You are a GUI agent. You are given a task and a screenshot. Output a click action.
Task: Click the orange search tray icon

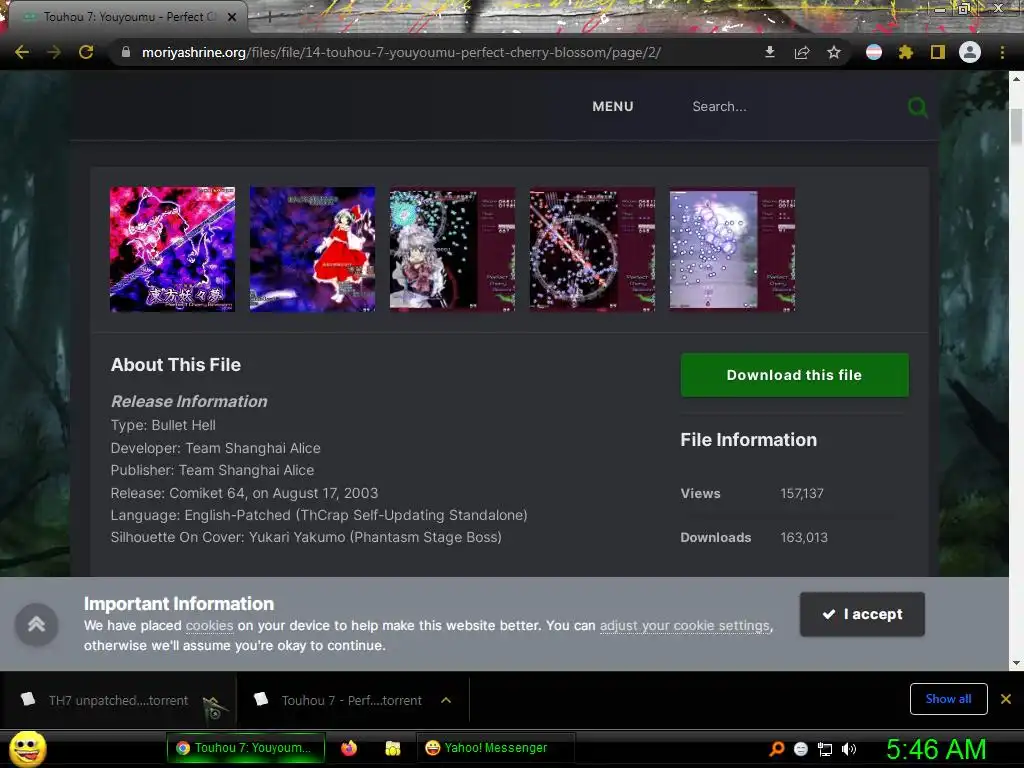pyautogui.click(x=776, y=749)
